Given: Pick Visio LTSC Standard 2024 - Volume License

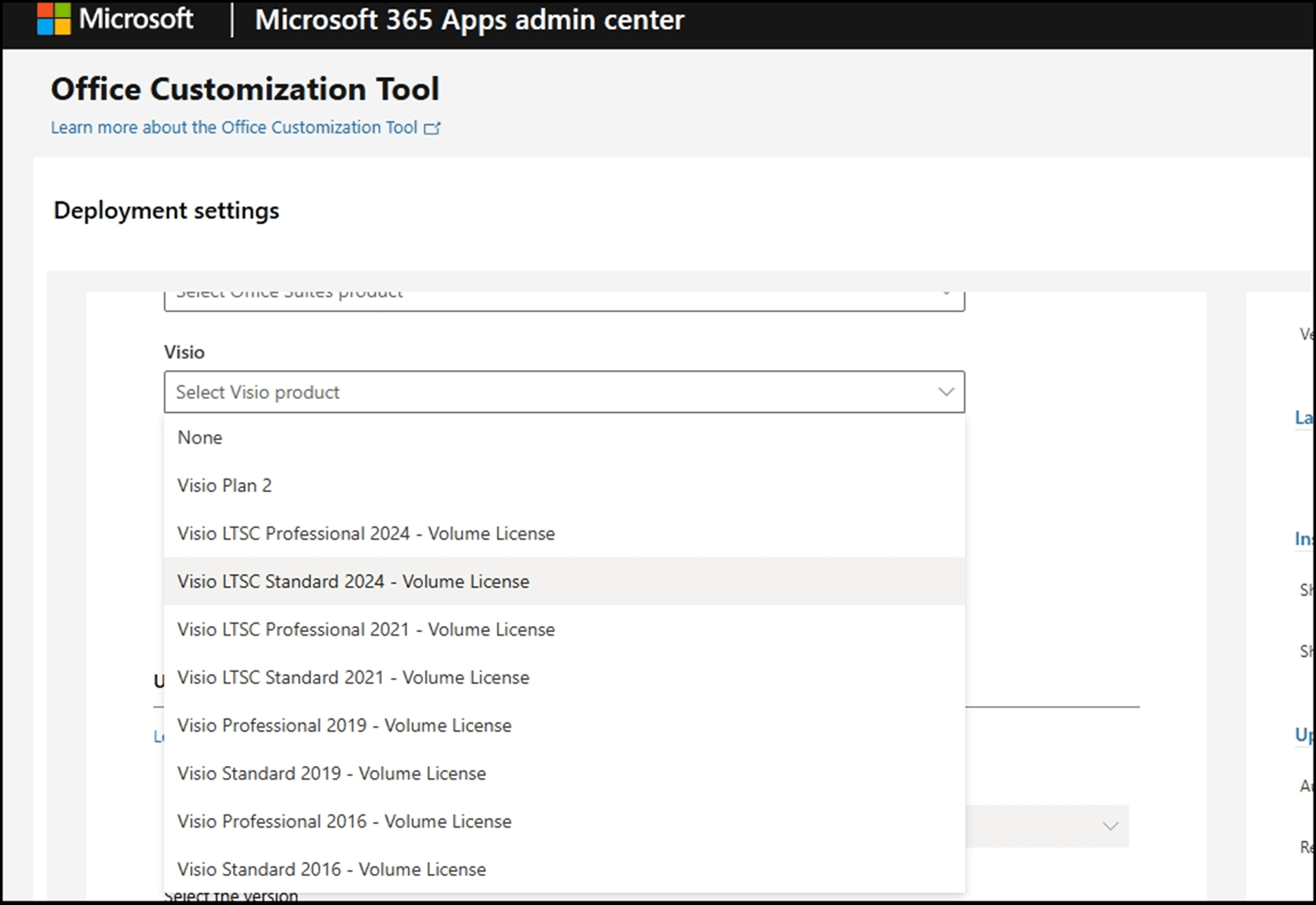Looking at the screenshot, I should pyautogui.click(x=352, y=582).
